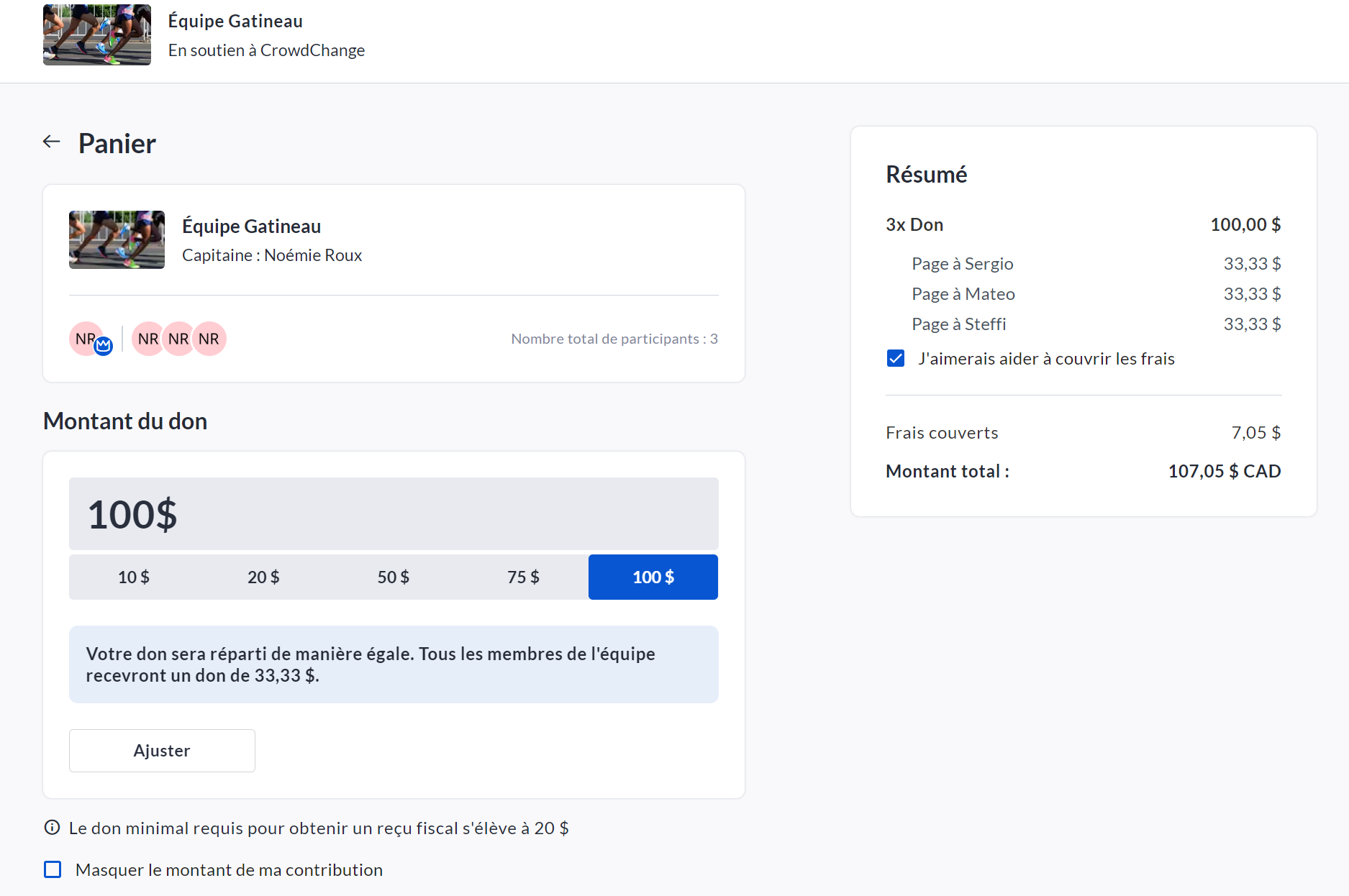Viewport: 1349px width, 896px height.
Task: Click the Équipe Gatineau title in header
Action: (235, 21)
